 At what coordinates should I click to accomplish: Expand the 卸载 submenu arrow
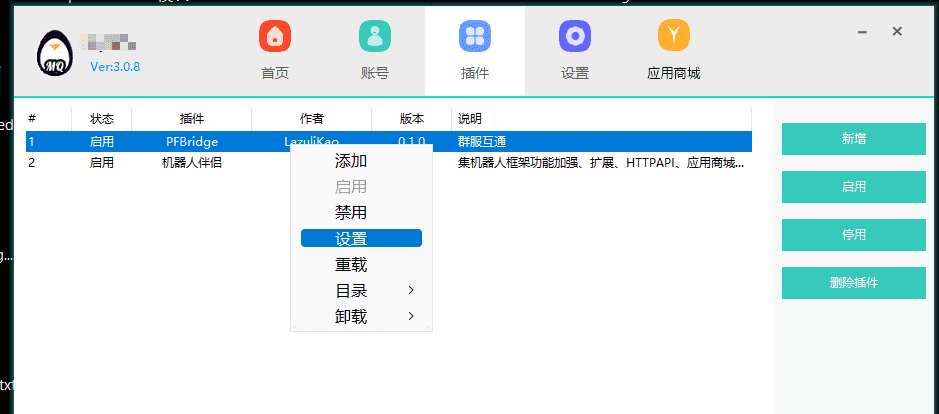point(411,316)
